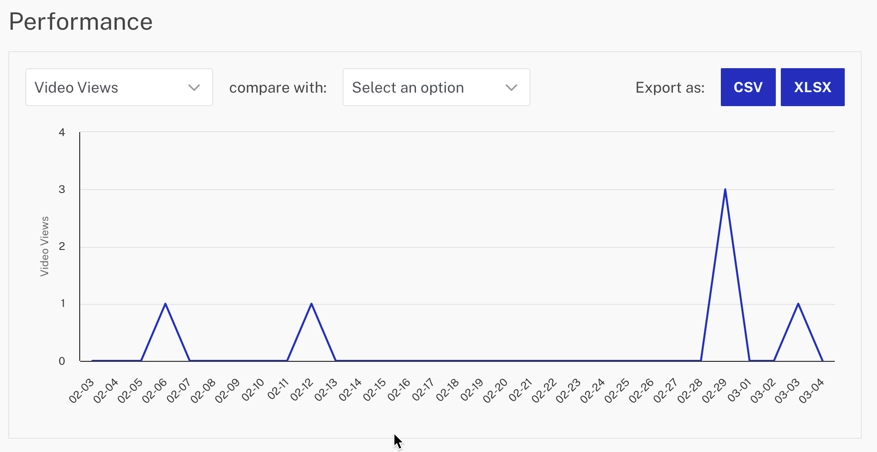This screenshot has width=877, height=452.
Task: Click the chart peak at 02-29
Action: coord(725,190)
